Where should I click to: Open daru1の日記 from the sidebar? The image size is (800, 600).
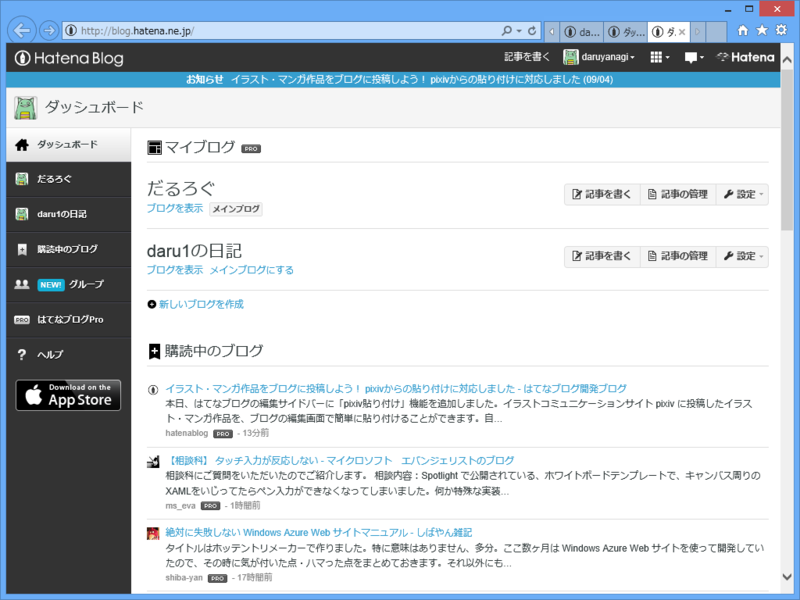click(x=68, y=214)
